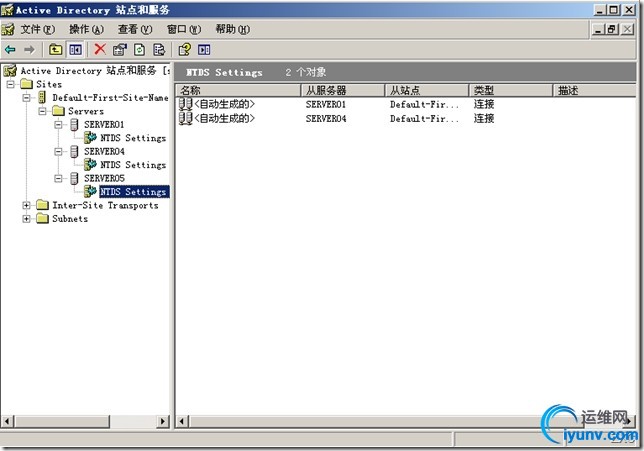Sort by the 类型 column header
644x451 pixels.
tap(511, 90)
